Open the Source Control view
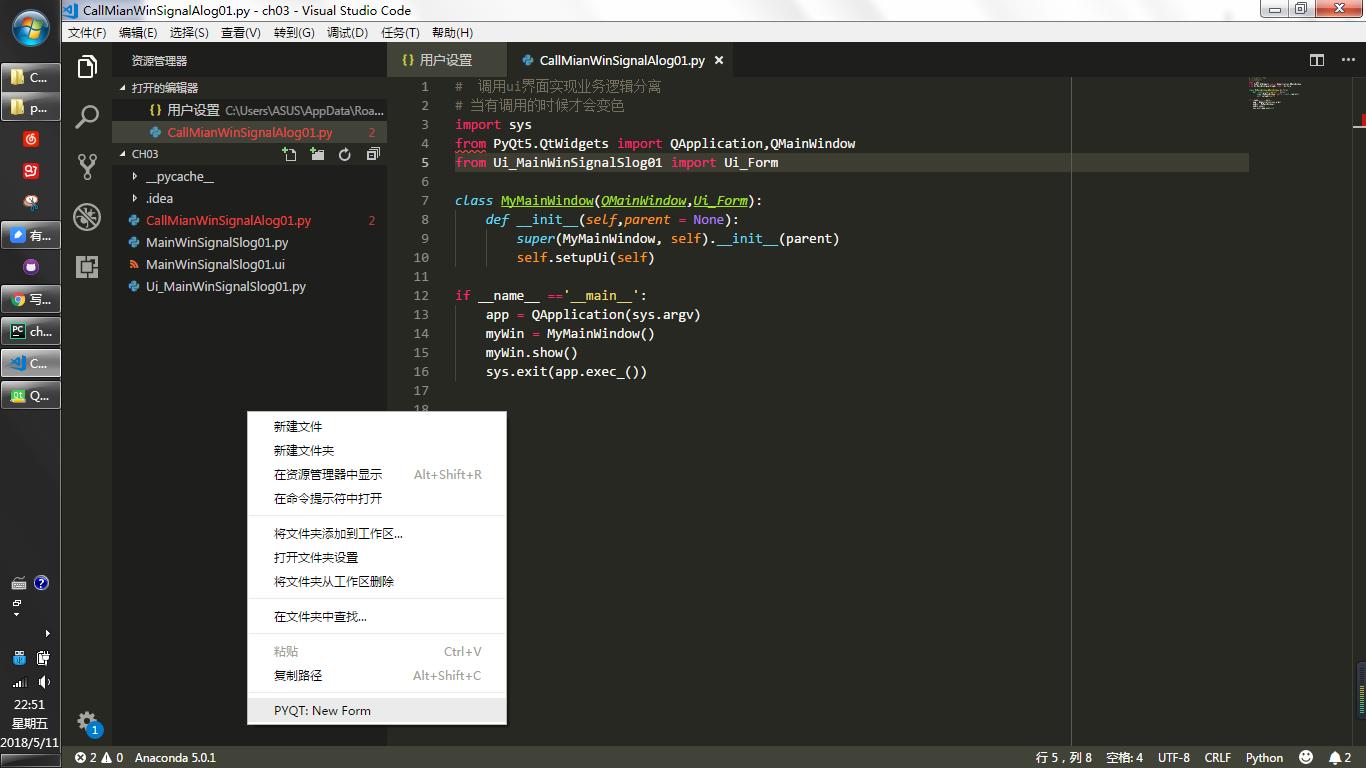 (x=87, y=166)
